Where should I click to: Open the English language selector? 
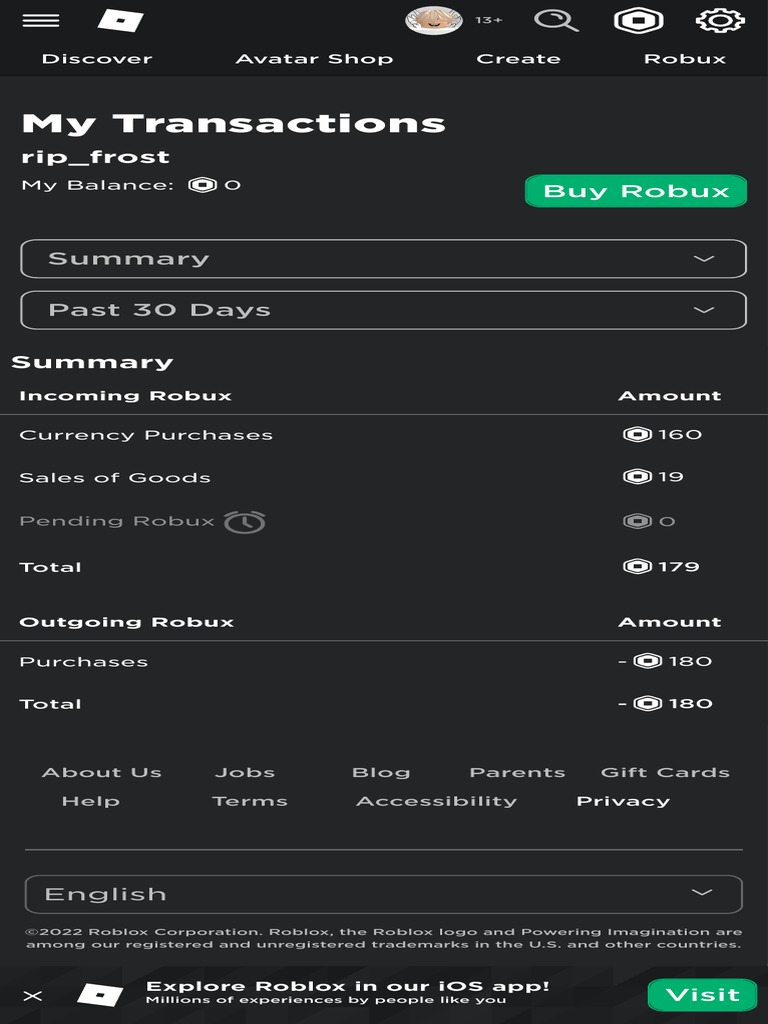click(383, 894)
